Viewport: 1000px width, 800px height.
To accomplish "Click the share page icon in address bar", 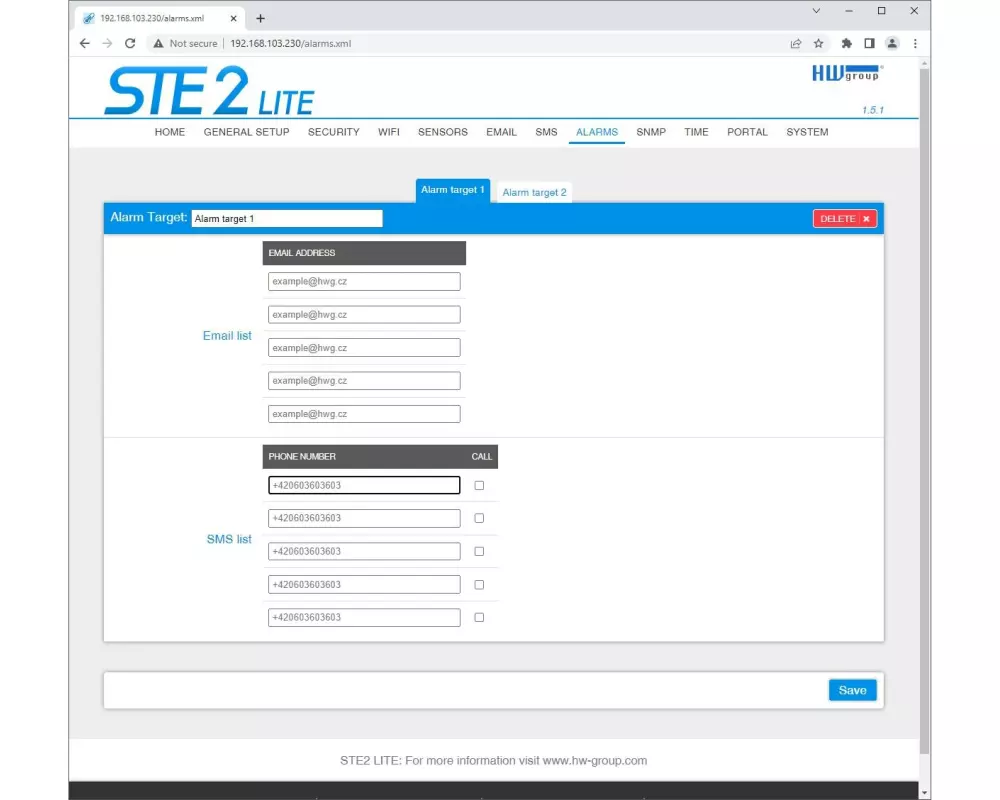I will 796,43.
